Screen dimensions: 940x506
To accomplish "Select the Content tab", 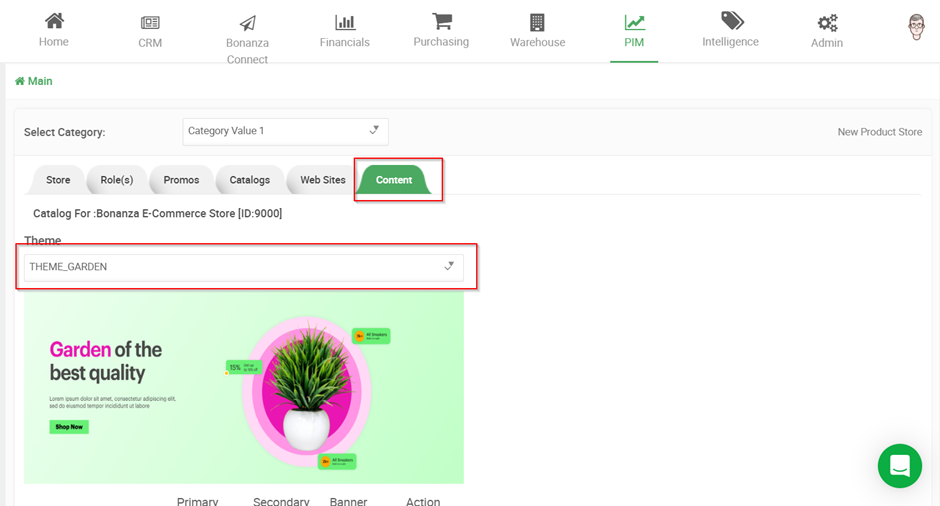I will 394,180.
